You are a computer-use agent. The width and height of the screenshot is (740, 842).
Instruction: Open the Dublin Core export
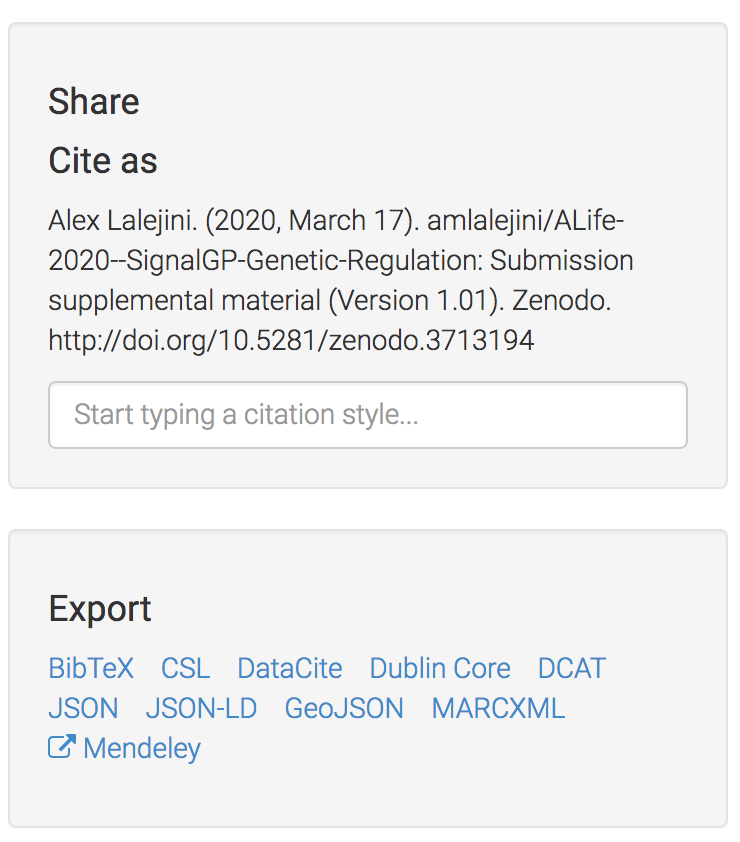440,668
